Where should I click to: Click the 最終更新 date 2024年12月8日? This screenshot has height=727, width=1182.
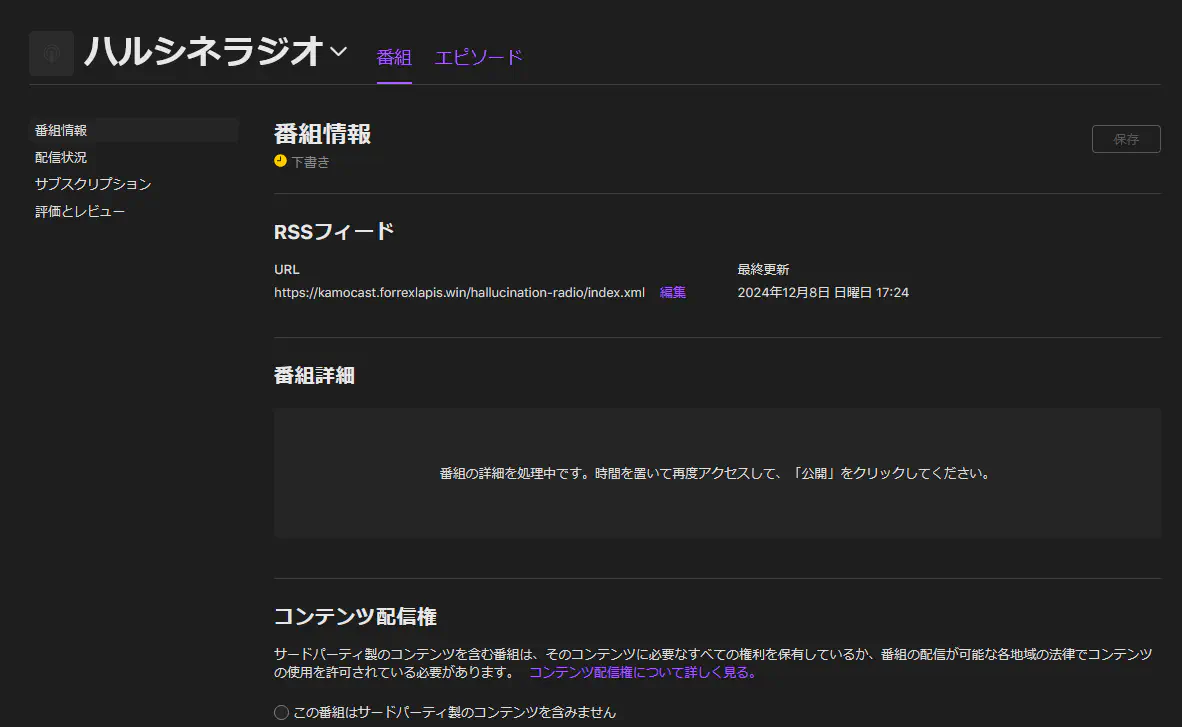point(822,293)
